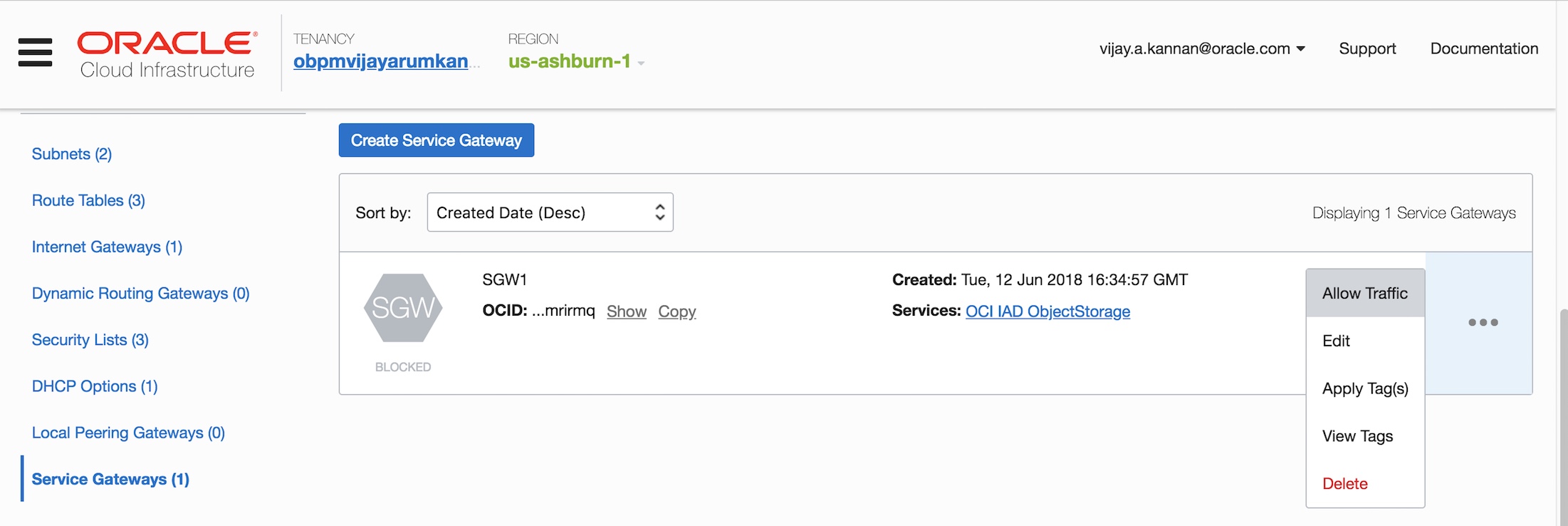The image size is (1568, 526).
Task: Go to Security Lists (3)
Action: (90, 340)
